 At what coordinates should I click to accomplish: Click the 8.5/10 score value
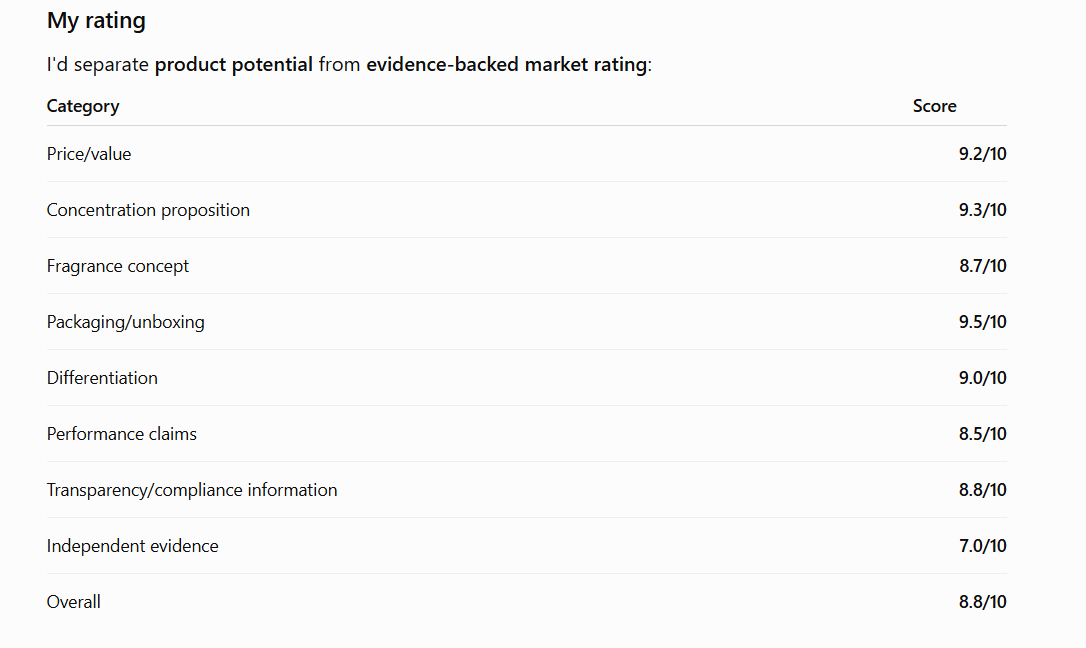[982, 434]
